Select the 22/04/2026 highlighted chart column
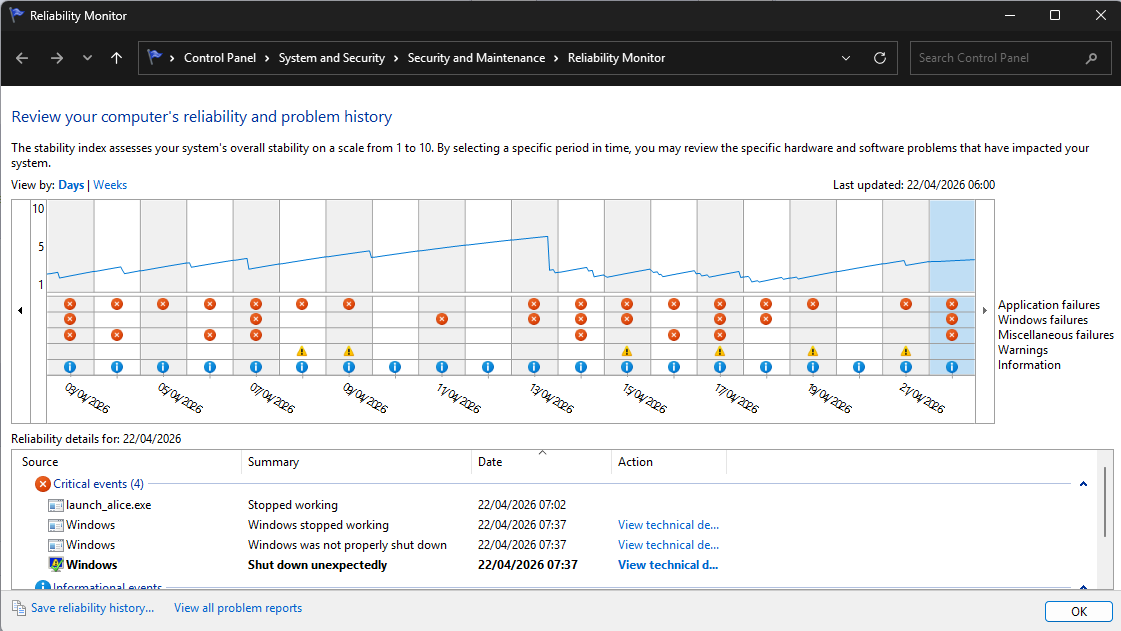 [x=952, y=287]
